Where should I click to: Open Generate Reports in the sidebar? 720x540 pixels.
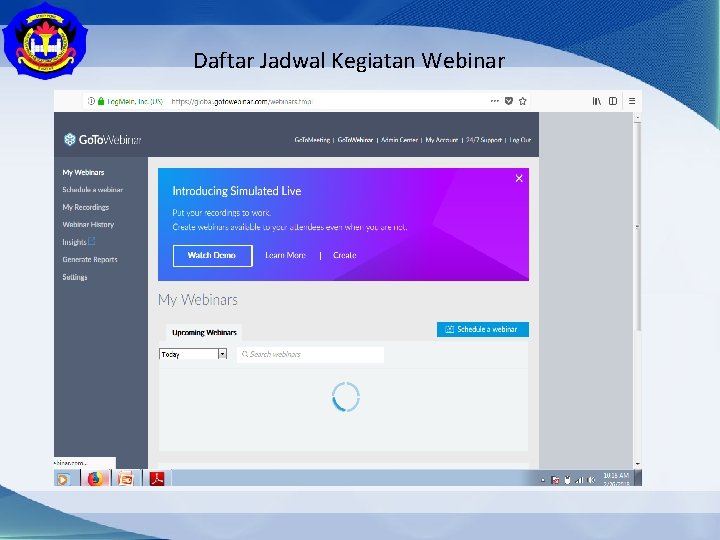pos(90,259)
